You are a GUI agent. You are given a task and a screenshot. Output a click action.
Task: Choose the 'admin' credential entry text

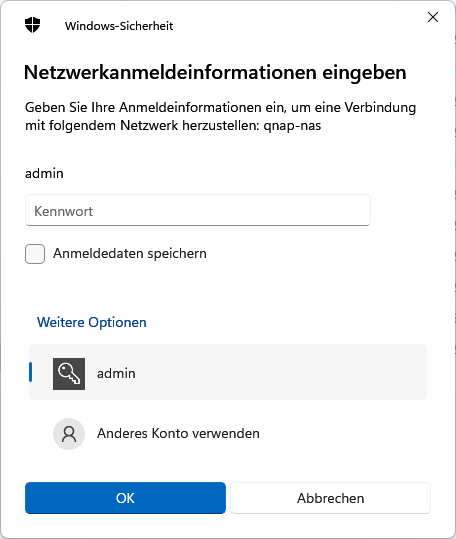[116, 374]
